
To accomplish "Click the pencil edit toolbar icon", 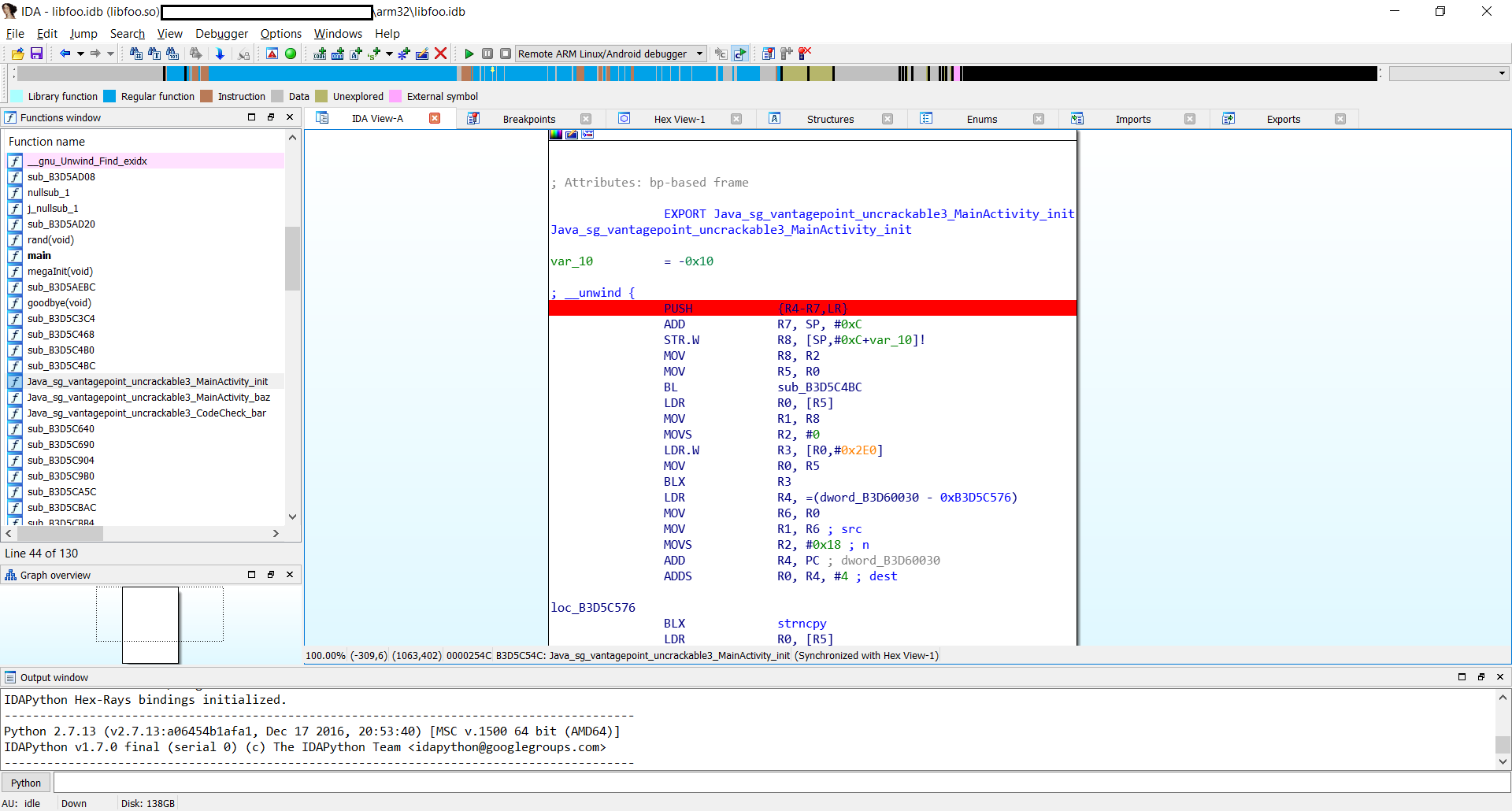I will [x=422, y=54].
